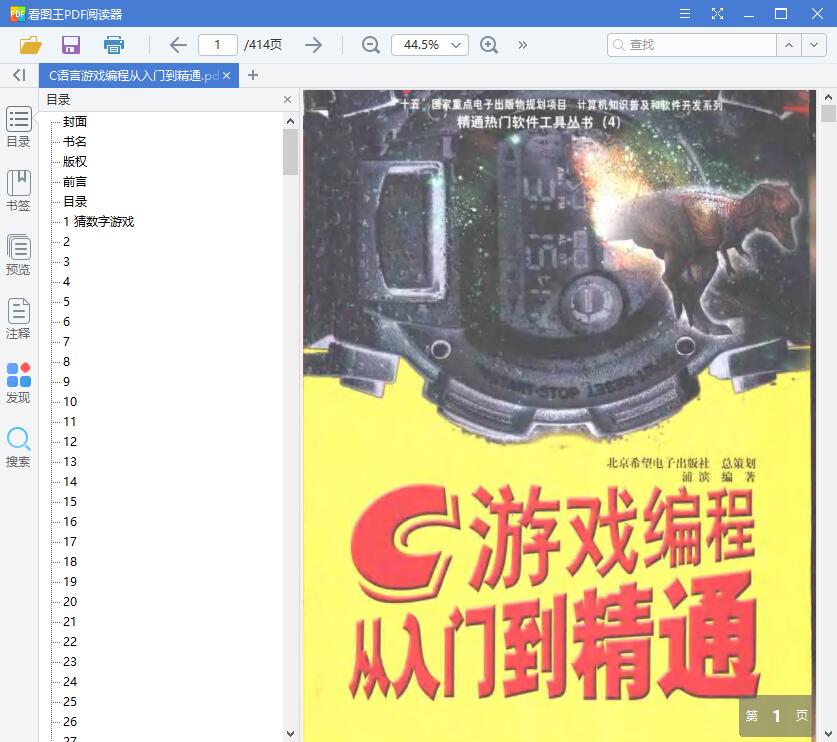Switch to the C语言游戏编程从入门到精通 tab
The width and height of the screenshot is (837, 742).
[133, 76]
